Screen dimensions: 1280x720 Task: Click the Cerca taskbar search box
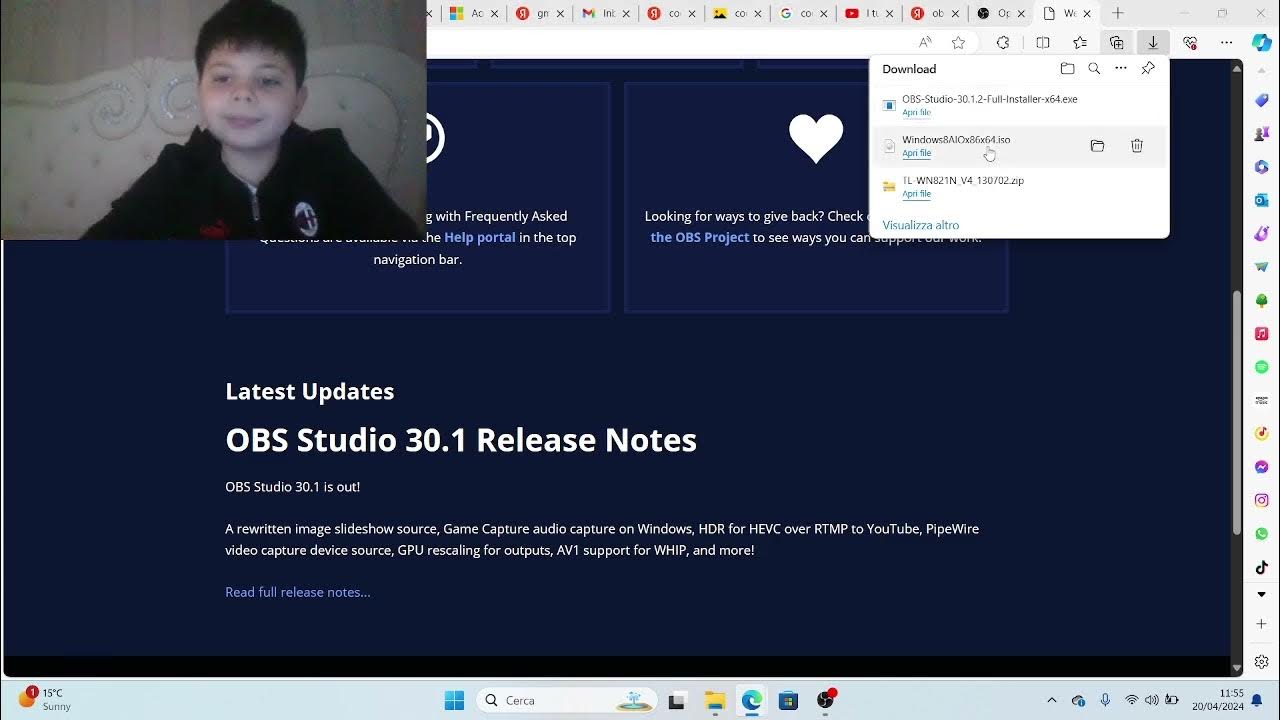coord(567,700)
